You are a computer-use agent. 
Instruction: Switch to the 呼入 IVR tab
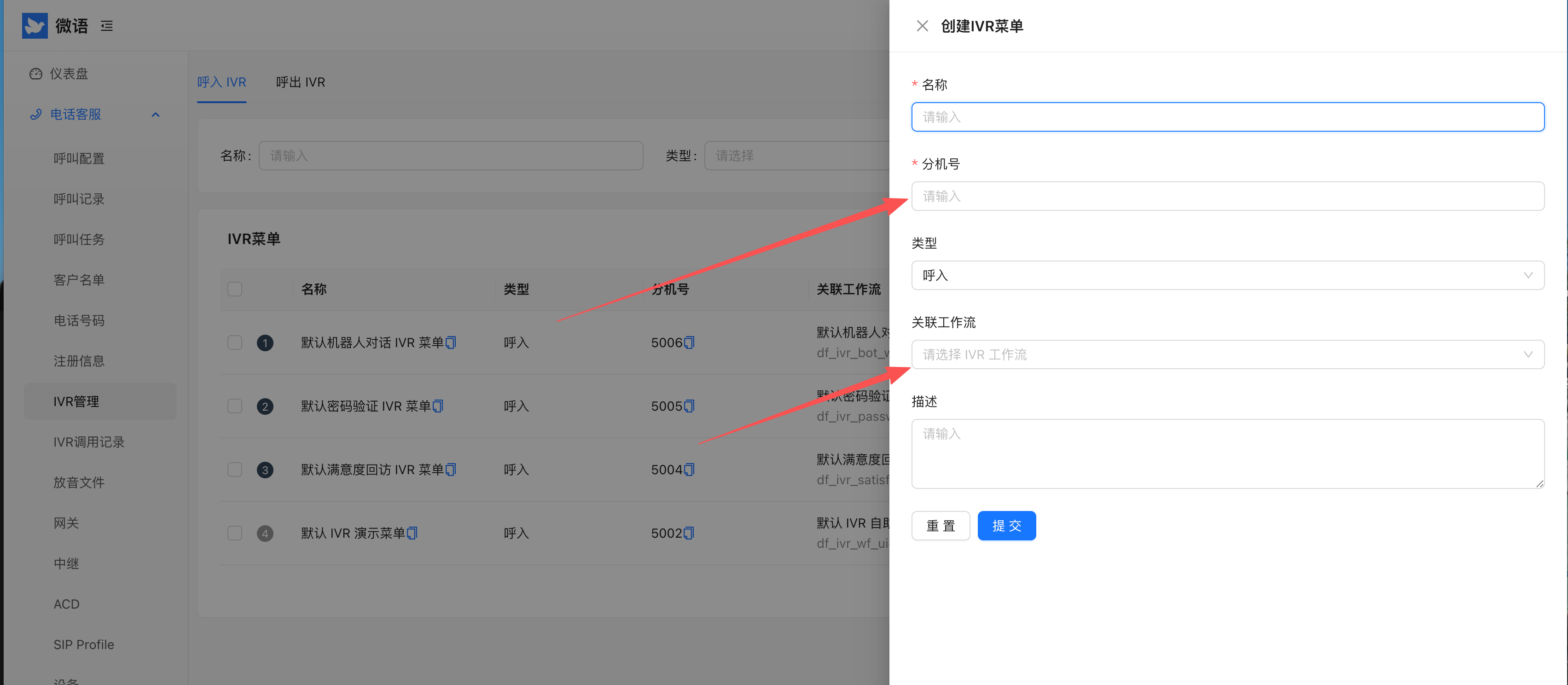(221, 82)
